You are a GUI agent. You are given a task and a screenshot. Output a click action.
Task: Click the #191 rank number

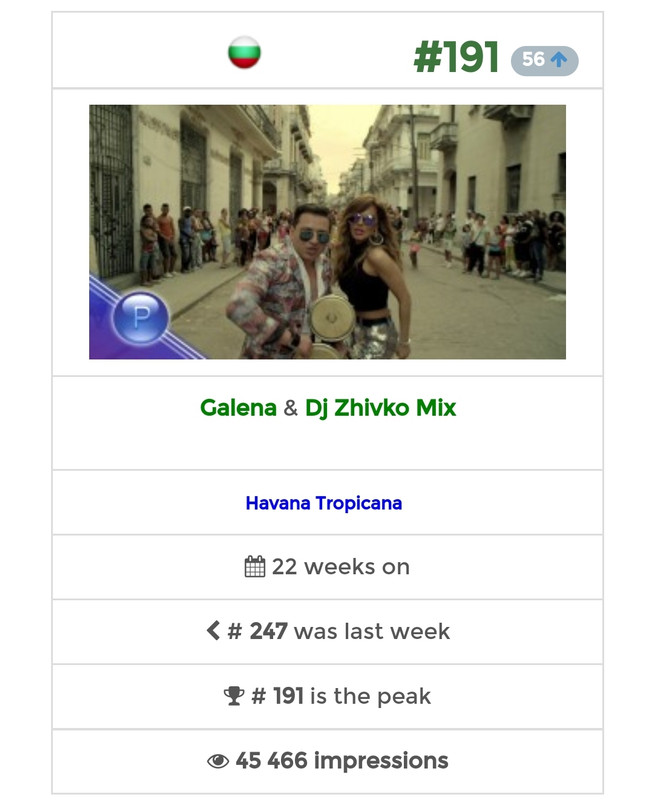tap(456, 57)
